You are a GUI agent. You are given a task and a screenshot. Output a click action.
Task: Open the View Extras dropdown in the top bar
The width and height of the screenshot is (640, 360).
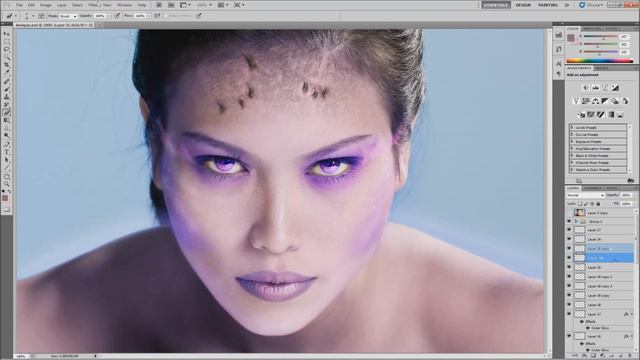click(185, 5)
